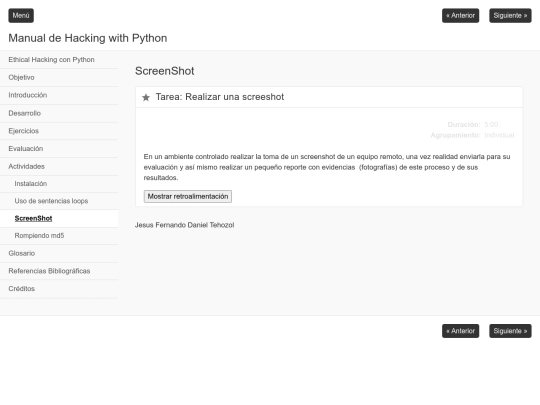Navigate to Desarrollo in sidebar
Screen dimensions: 540x405
pos(59,113)
